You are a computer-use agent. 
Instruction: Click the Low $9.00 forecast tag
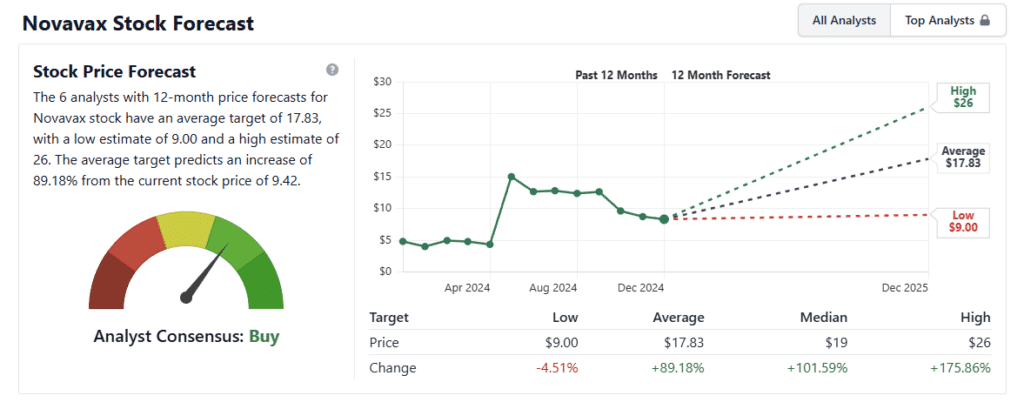(961, 221)
